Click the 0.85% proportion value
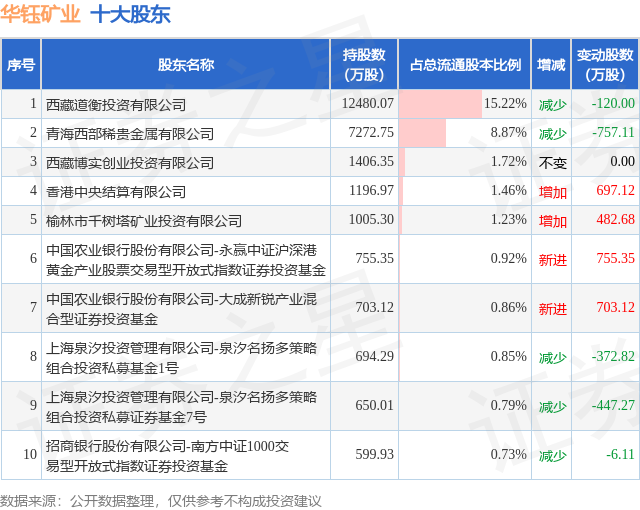Image resolution: width=640 pixels, height=510 pixels. (509, 356)
